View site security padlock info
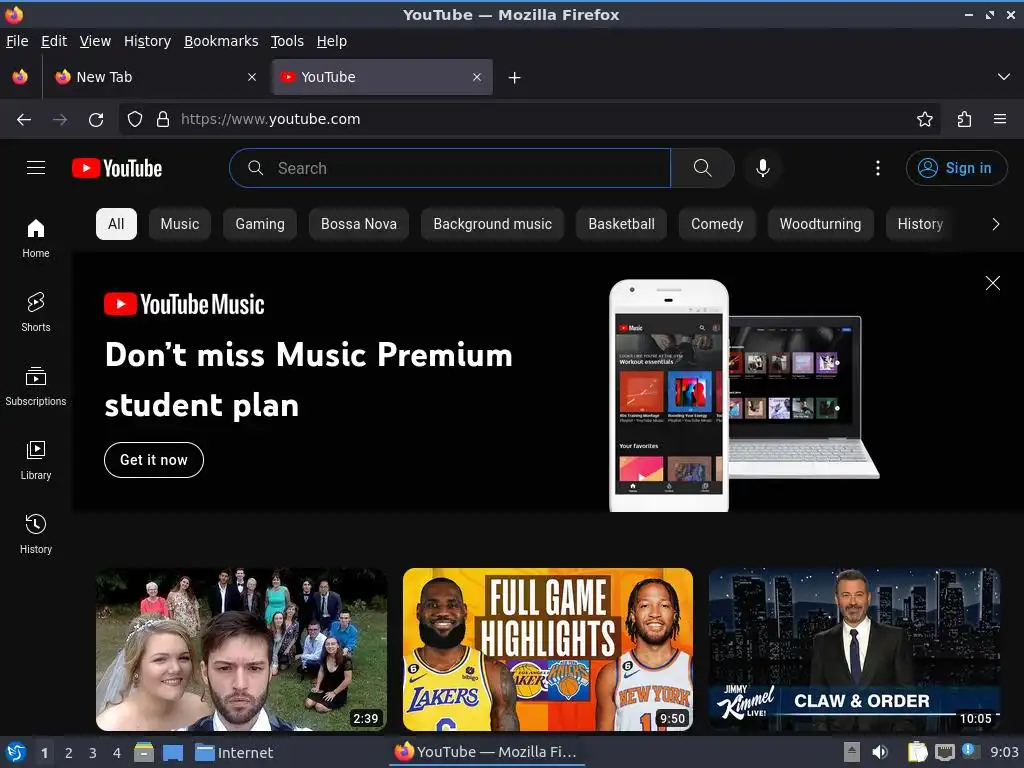 pyautogui.click(x=163, y=119)
